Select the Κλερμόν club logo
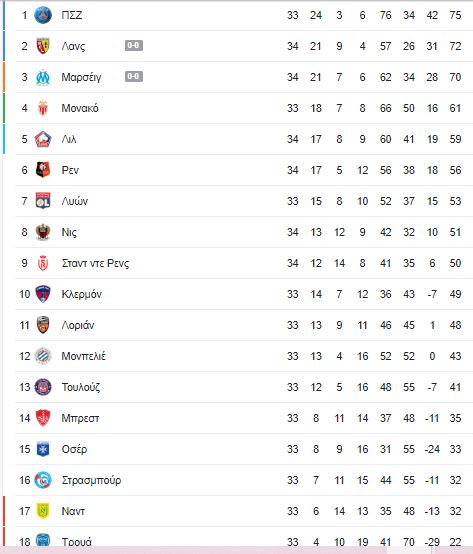Screen dimensions: 473x554 tap(43, 294)
